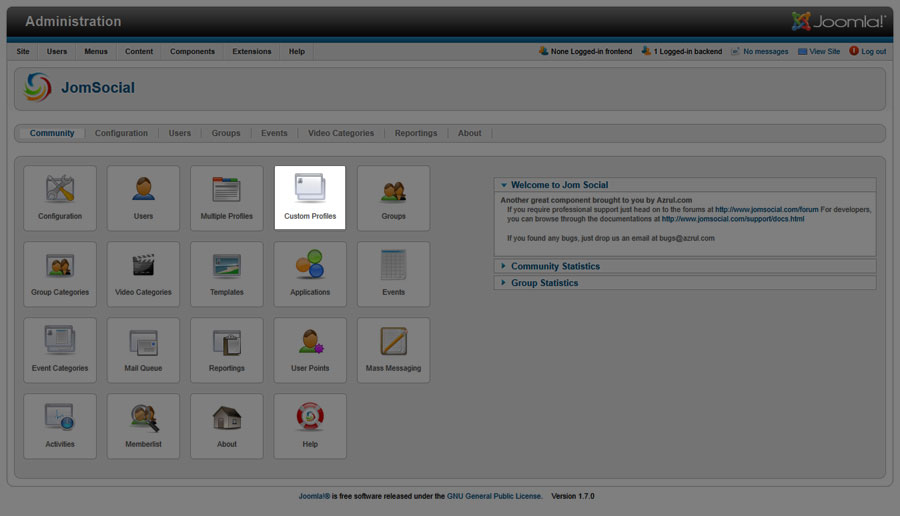
Task: Open the Multiple Profiles icon
Action: click(x=227, y=198)
